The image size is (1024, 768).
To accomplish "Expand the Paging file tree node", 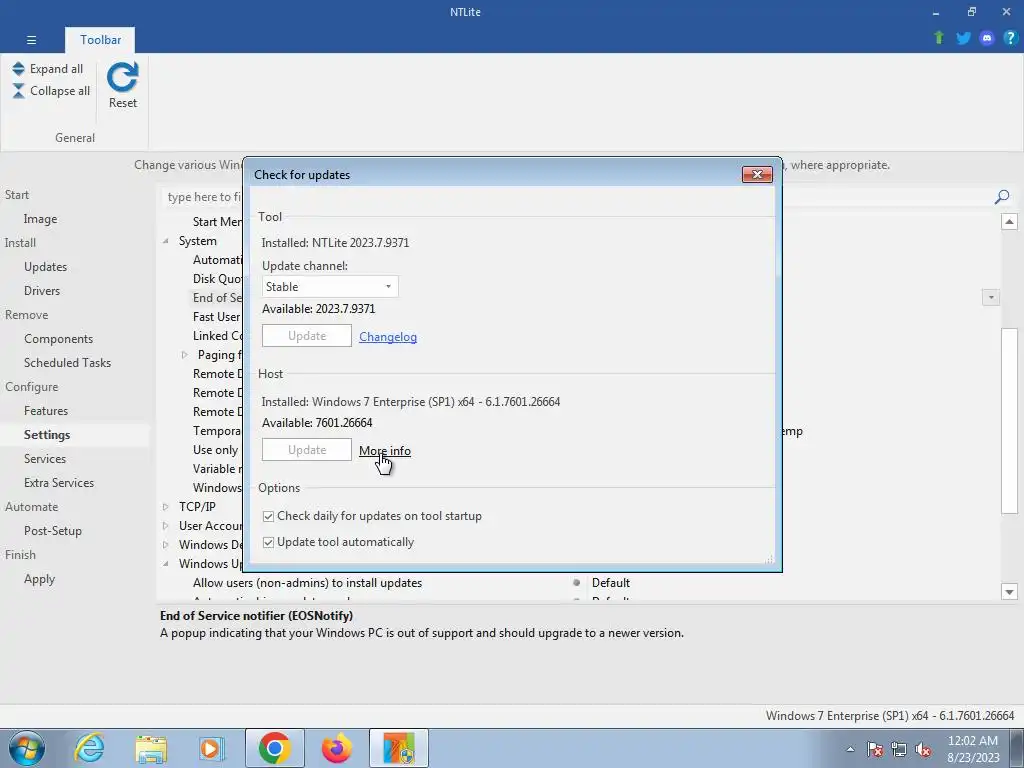I will click(x=184, y=355).
